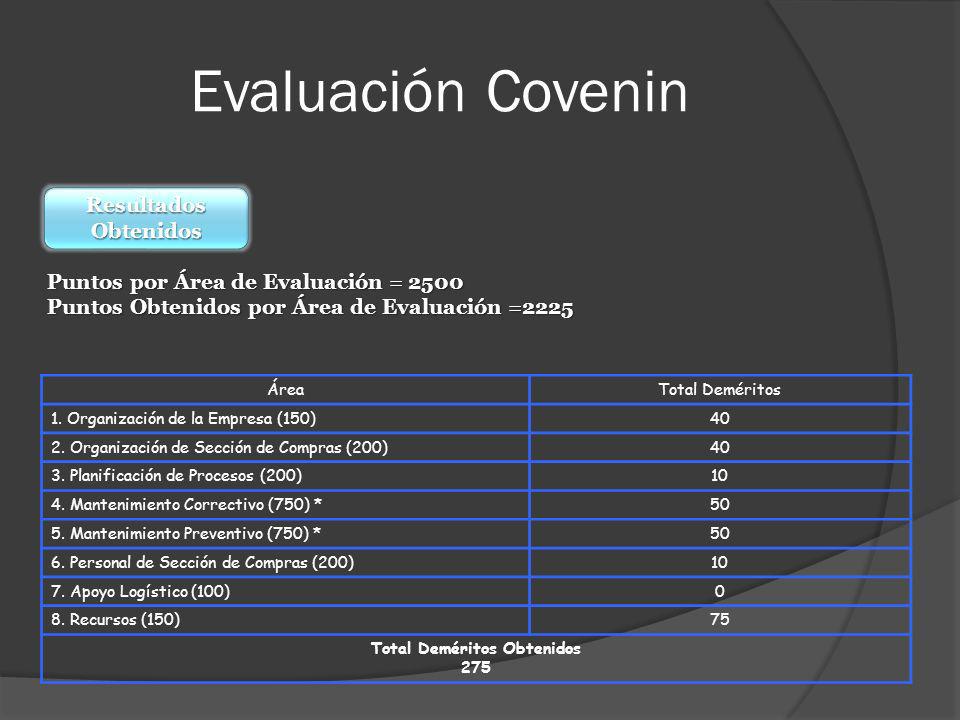Select demerit value 75 for Recursos
Image resolution: width=960 pixels, height=720 pixels.
click(x=720, y=620)
